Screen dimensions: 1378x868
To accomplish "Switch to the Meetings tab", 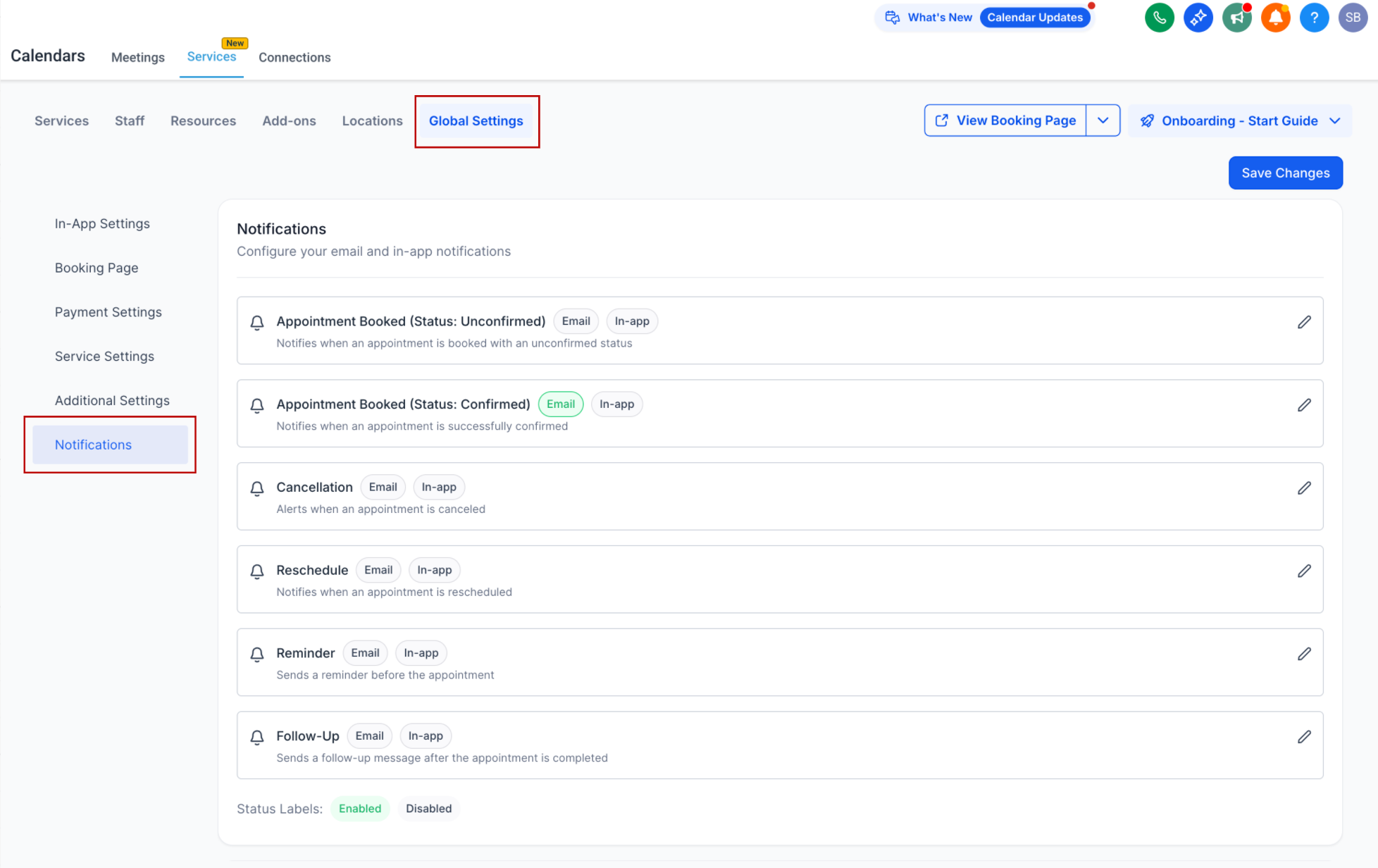I will (138, 58).
